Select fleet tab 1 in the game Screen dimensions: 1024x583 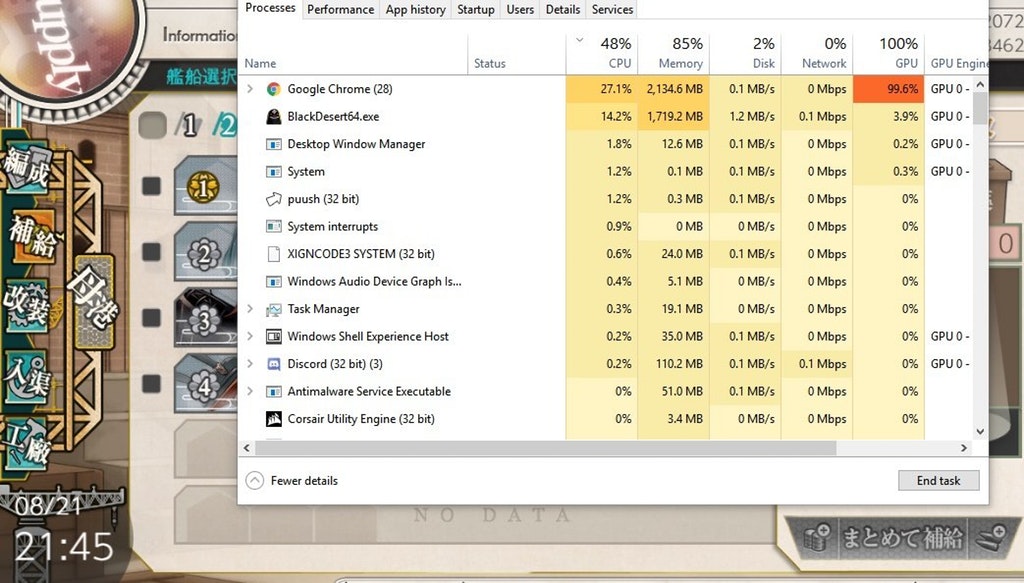point(189,125)
